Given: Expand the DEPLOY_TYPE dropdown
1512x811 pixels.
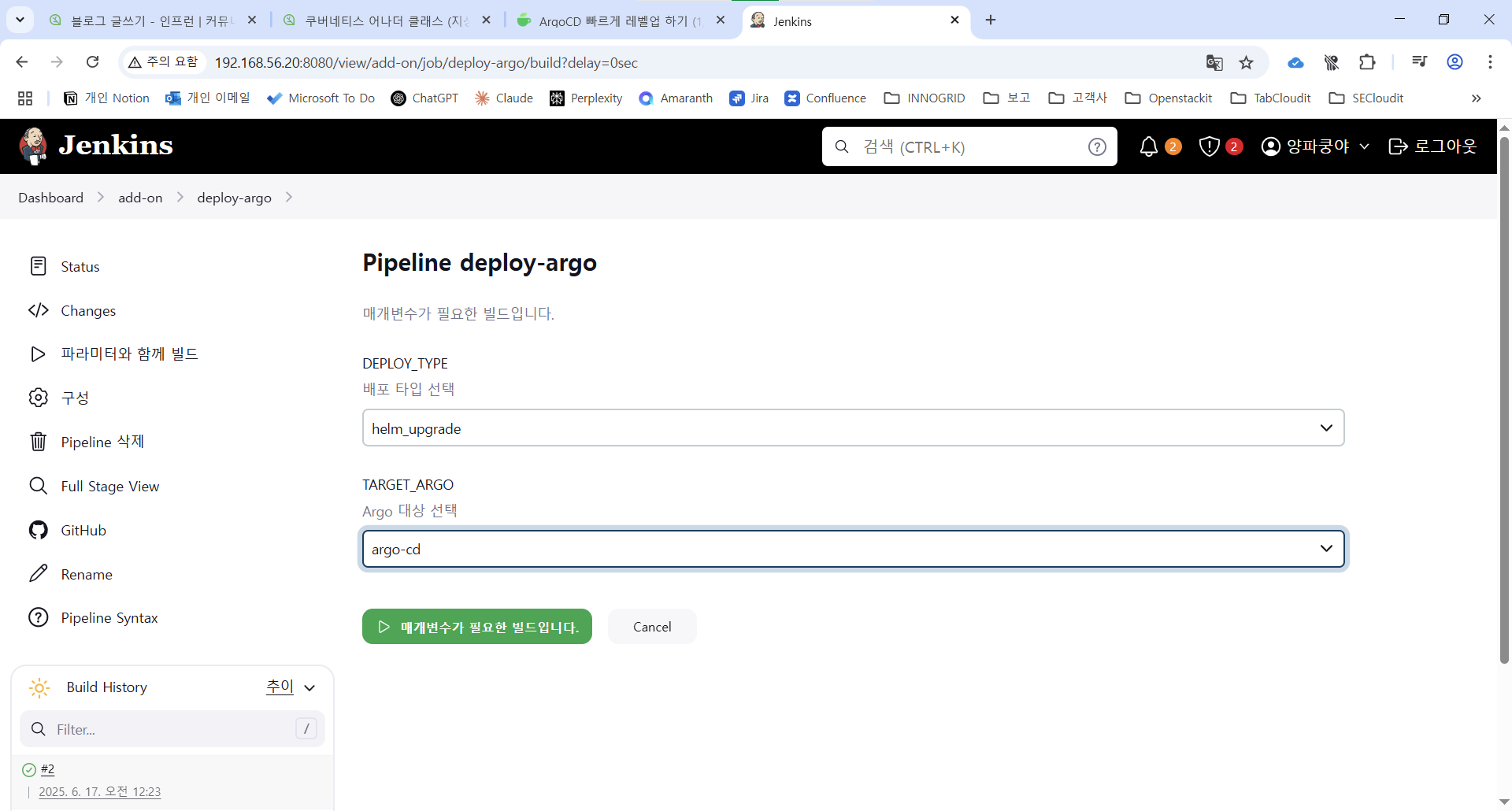Looking at the screenshot, I should pos(853,428).
